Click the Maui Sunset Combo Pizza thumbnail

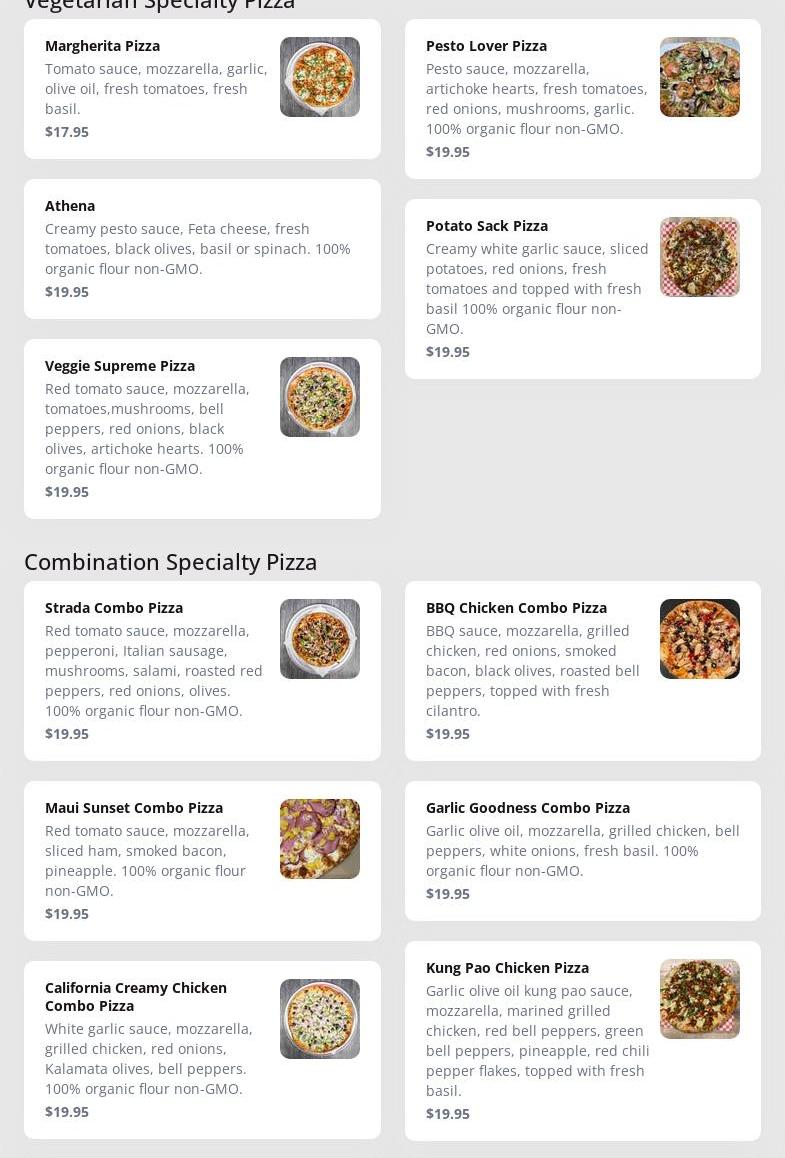(319, 839)
